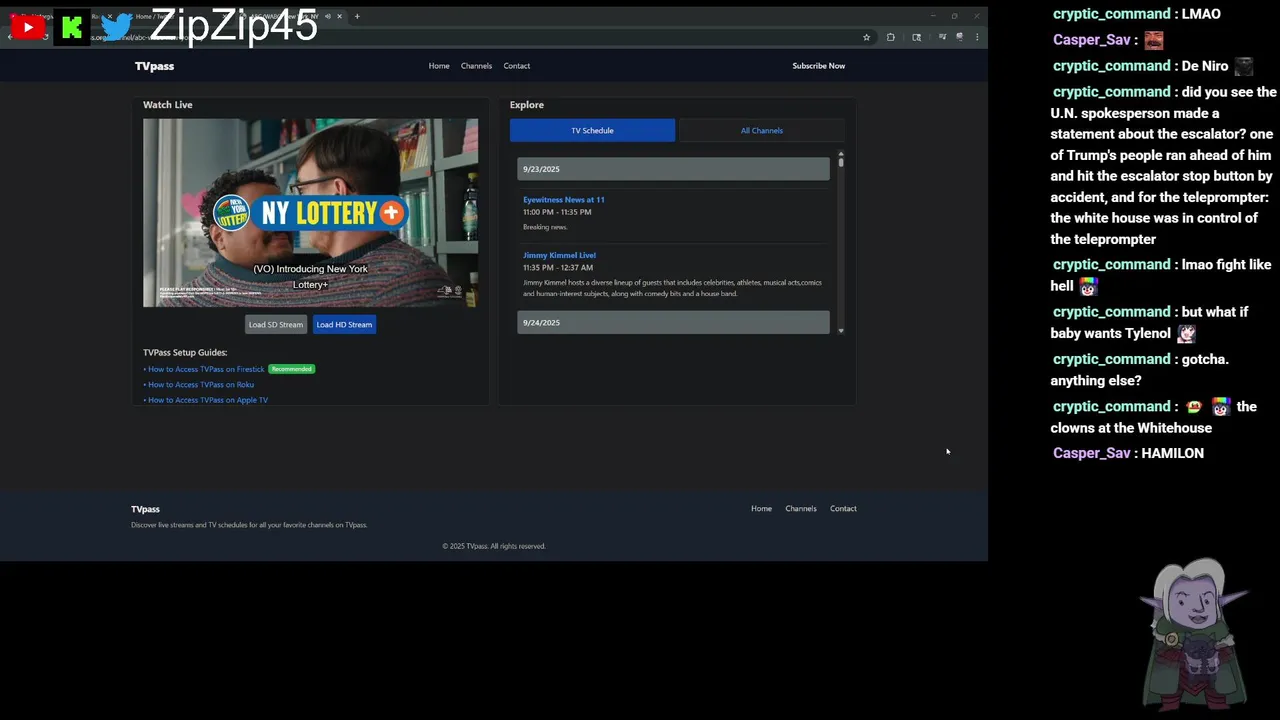Screen dimensions: 1280x720
Task: Switch to the All Channels tab
Action: click(x=762, y=130)
